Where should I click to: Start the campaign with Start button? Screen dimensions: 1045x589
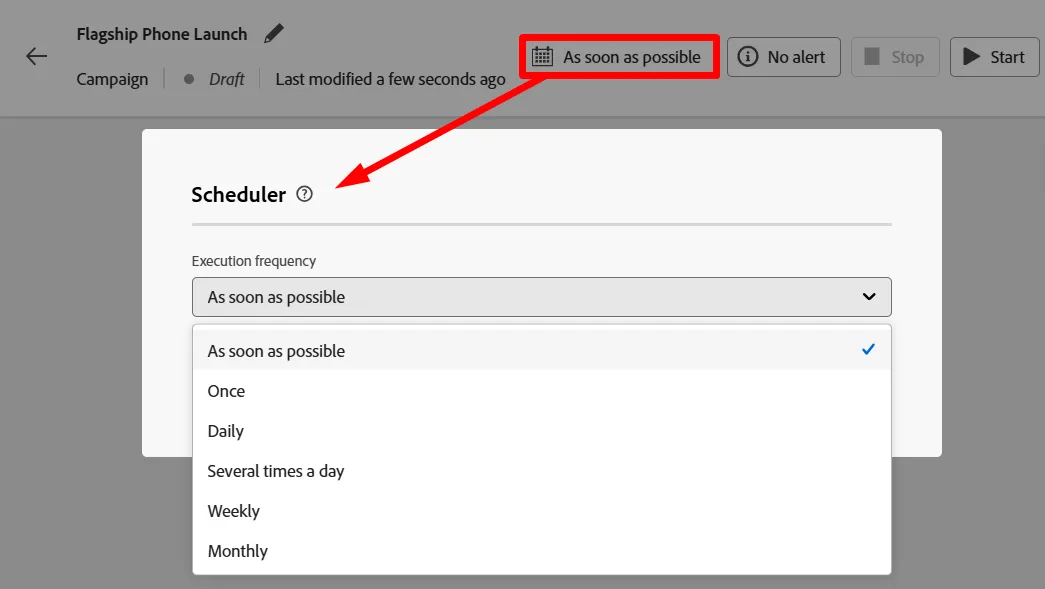[994, 57]
